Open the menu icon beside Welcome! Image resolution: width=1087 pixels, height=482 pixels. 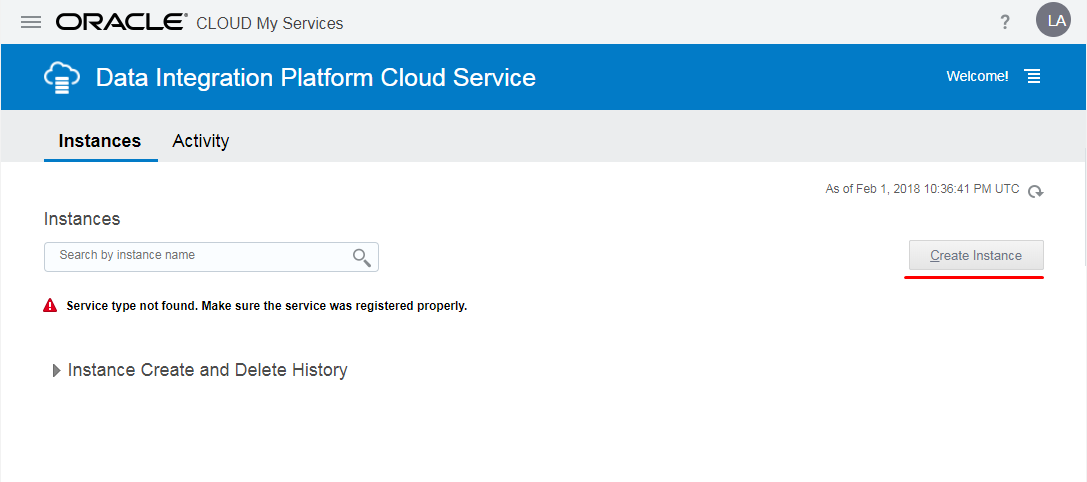point(1033,77)
